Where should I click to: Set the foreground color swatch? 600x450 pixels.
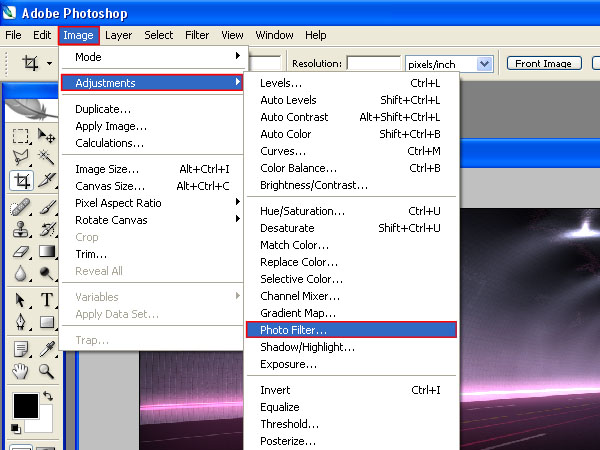point(26,405)
